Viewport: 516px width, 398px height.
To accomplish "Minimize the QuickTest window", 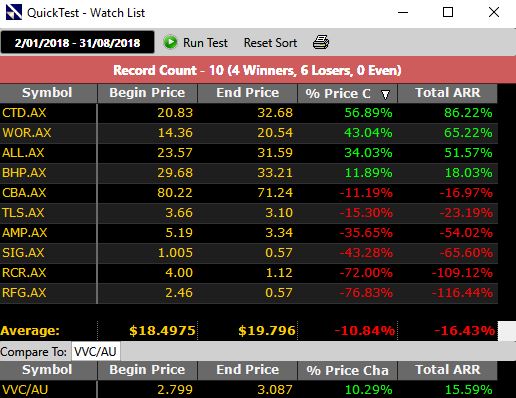I will pyautogui.click(x=403, y=12).
